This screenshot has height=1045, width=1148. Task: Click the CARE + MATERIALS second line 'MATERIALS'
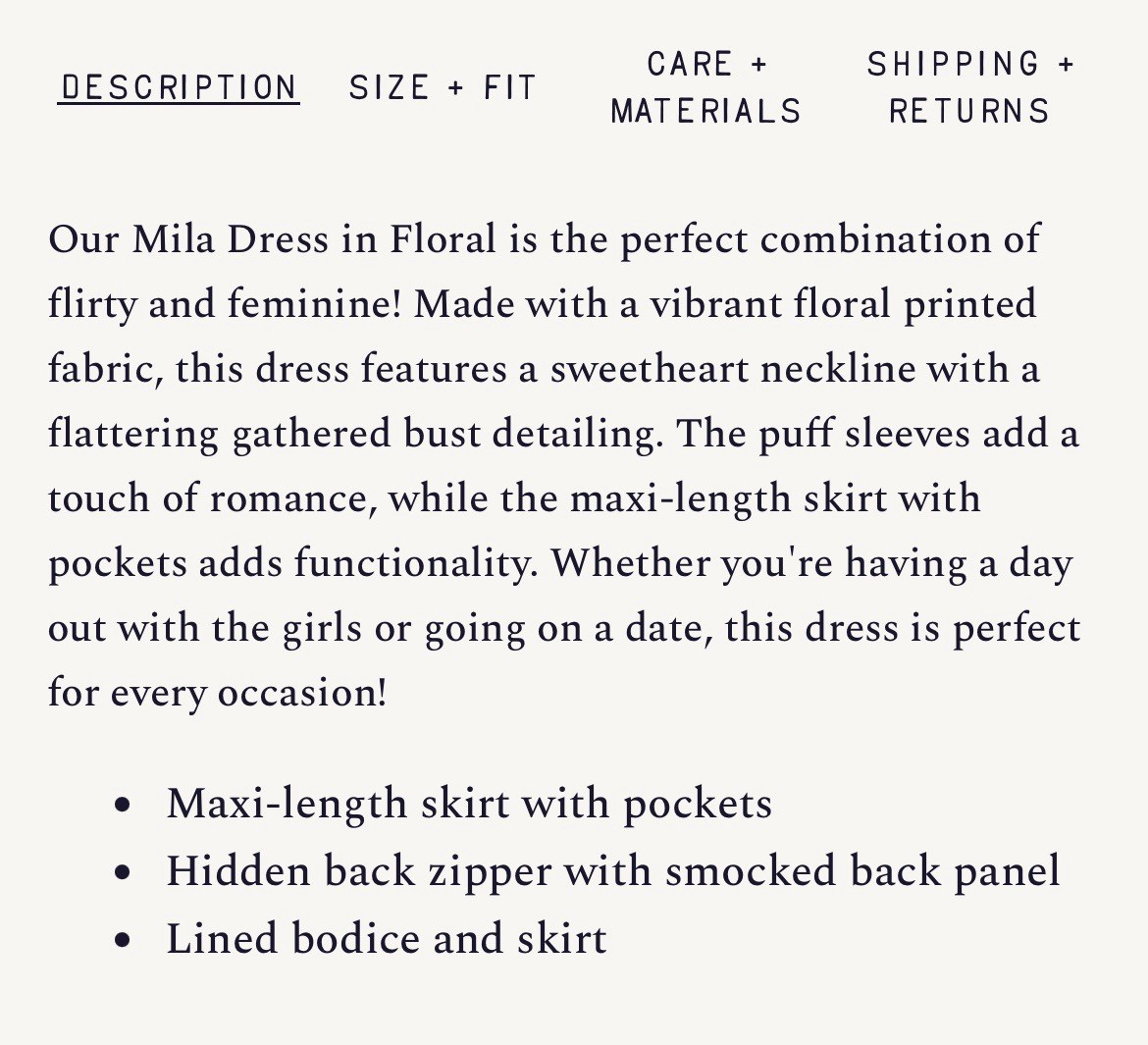tap(705, 110)
